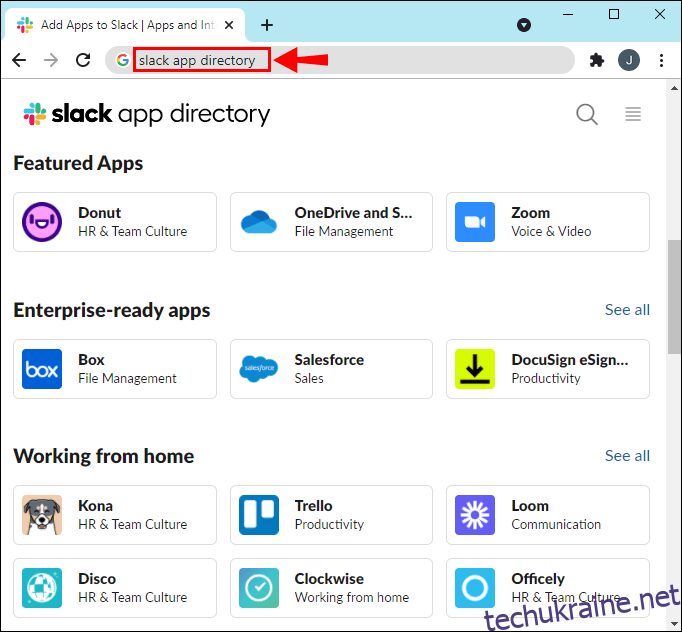This screenshot has width=682, height=632.
Task: Open the Extensions puzzle piece icon
Action: pyautogui.click(x=597, y=60)
